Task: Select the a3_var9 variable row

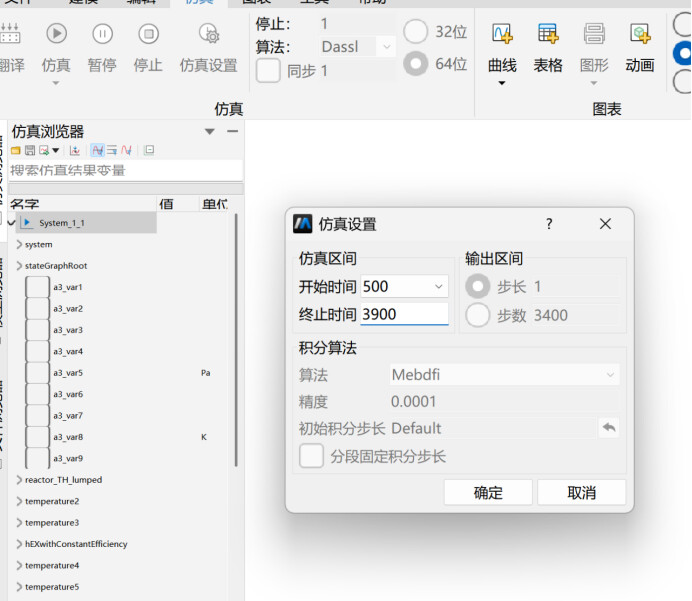Action: coord(68,458)
